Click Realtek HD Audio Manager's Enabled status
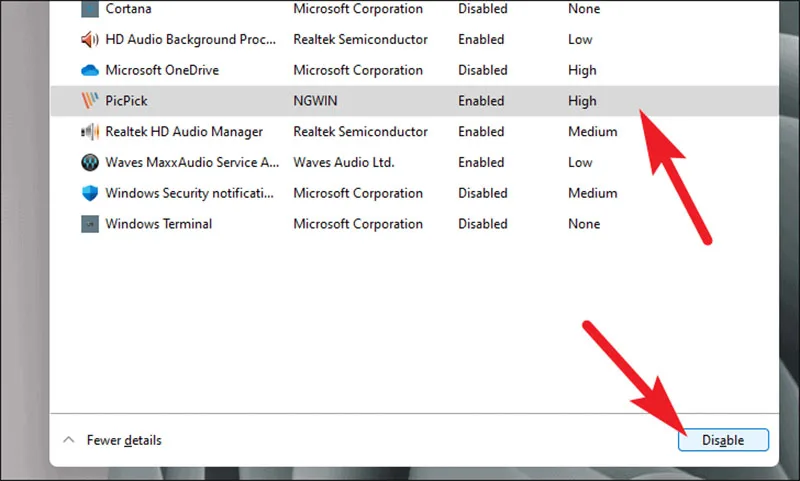800x481 pixels. (481, 132)
